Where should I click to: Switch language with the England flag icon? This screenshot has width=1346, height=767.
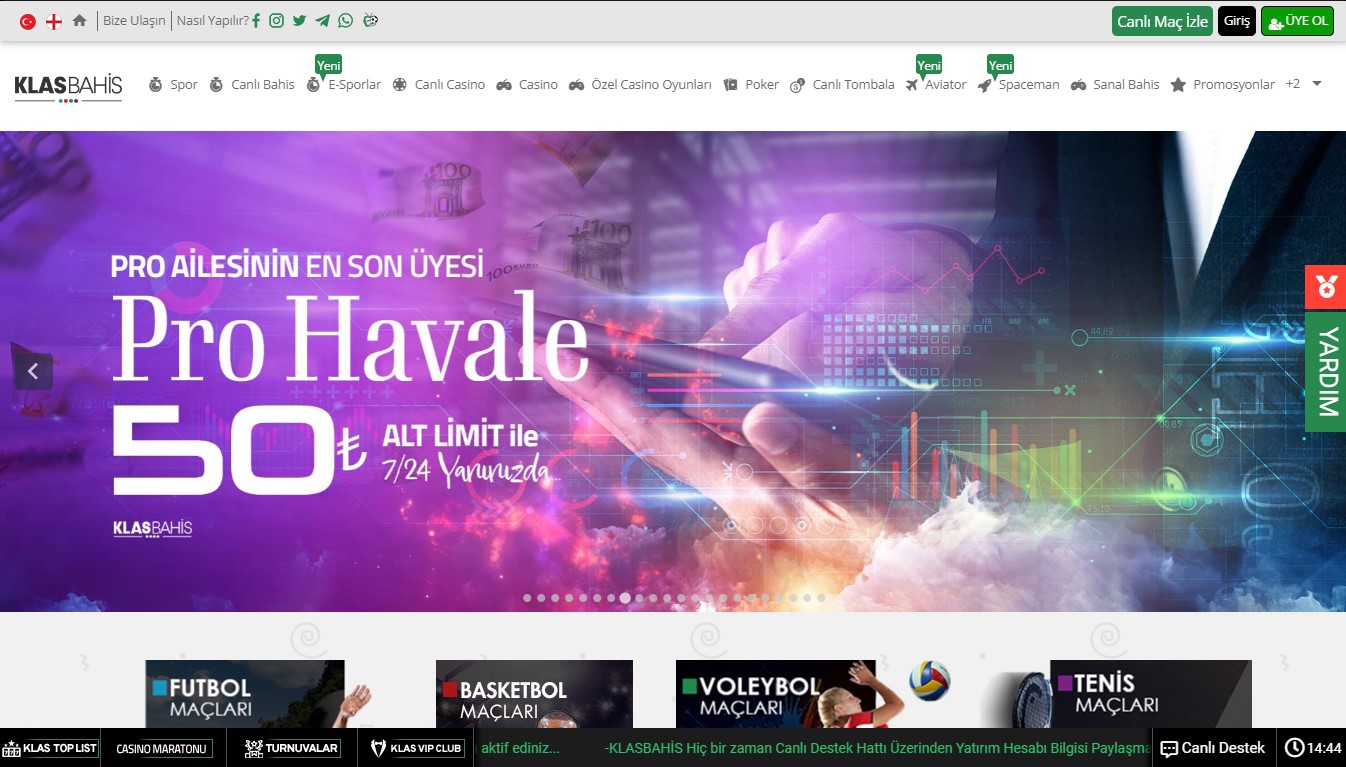[54, 21]
